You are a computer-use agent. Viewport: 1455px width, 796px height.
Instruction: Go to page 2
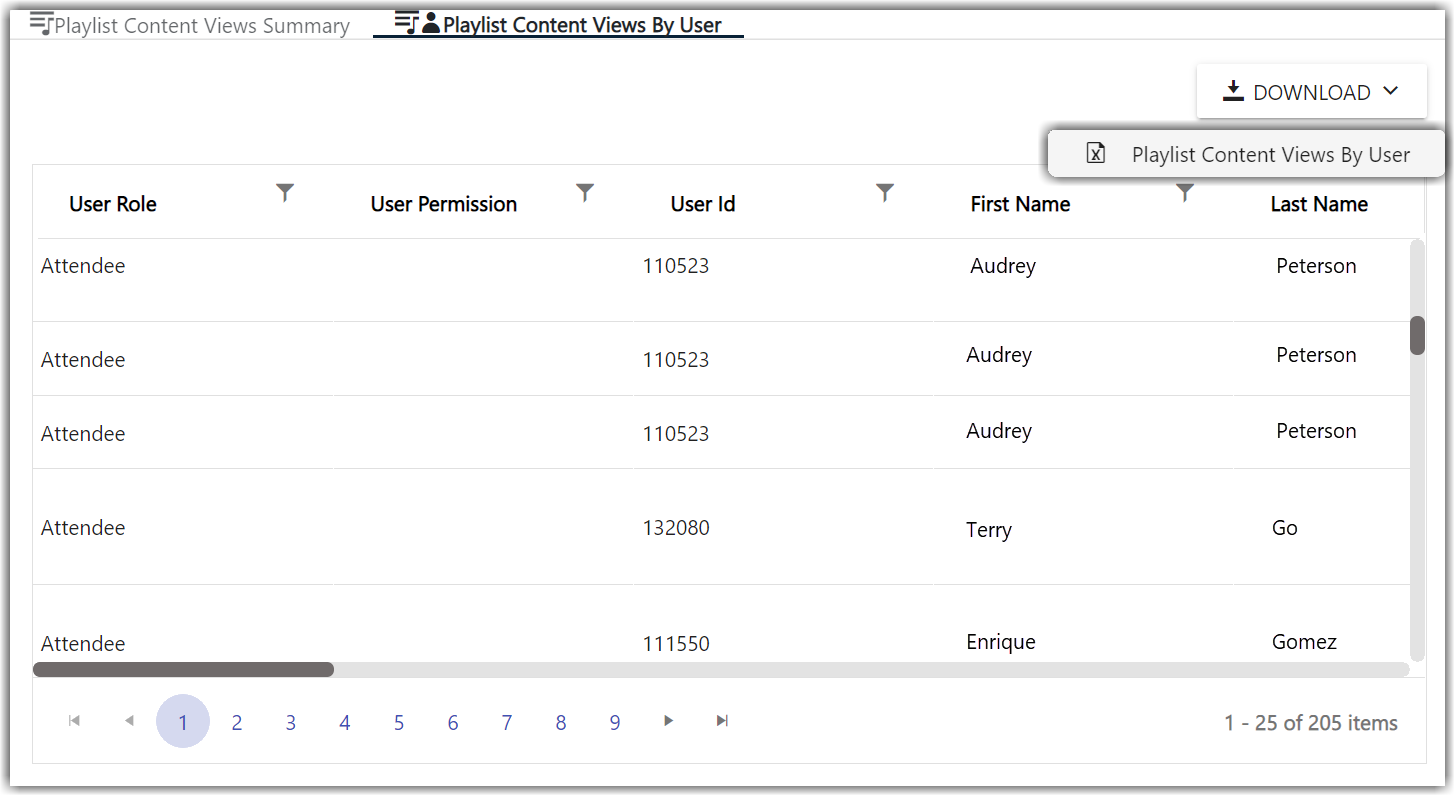[x=237, y=722]
